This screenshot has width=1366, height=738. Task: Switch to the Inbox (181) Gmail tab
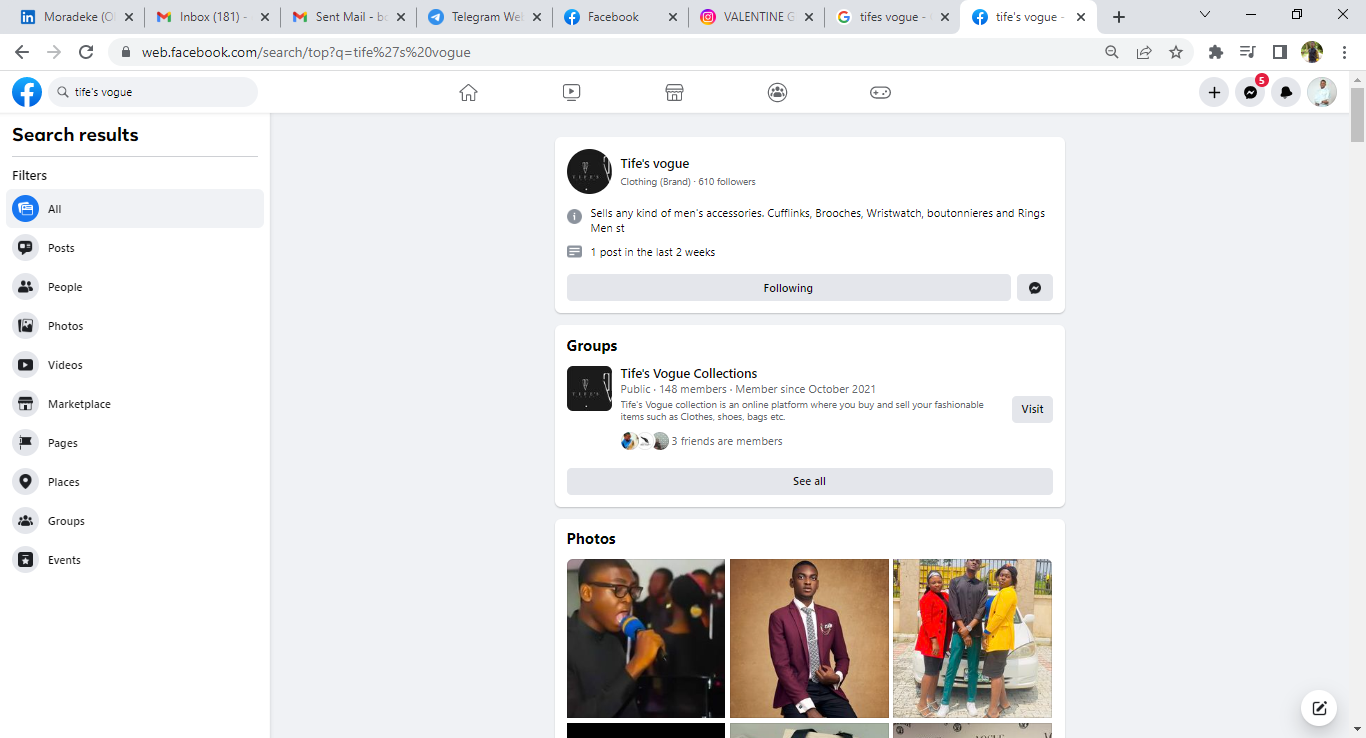(x=212, y=17)
